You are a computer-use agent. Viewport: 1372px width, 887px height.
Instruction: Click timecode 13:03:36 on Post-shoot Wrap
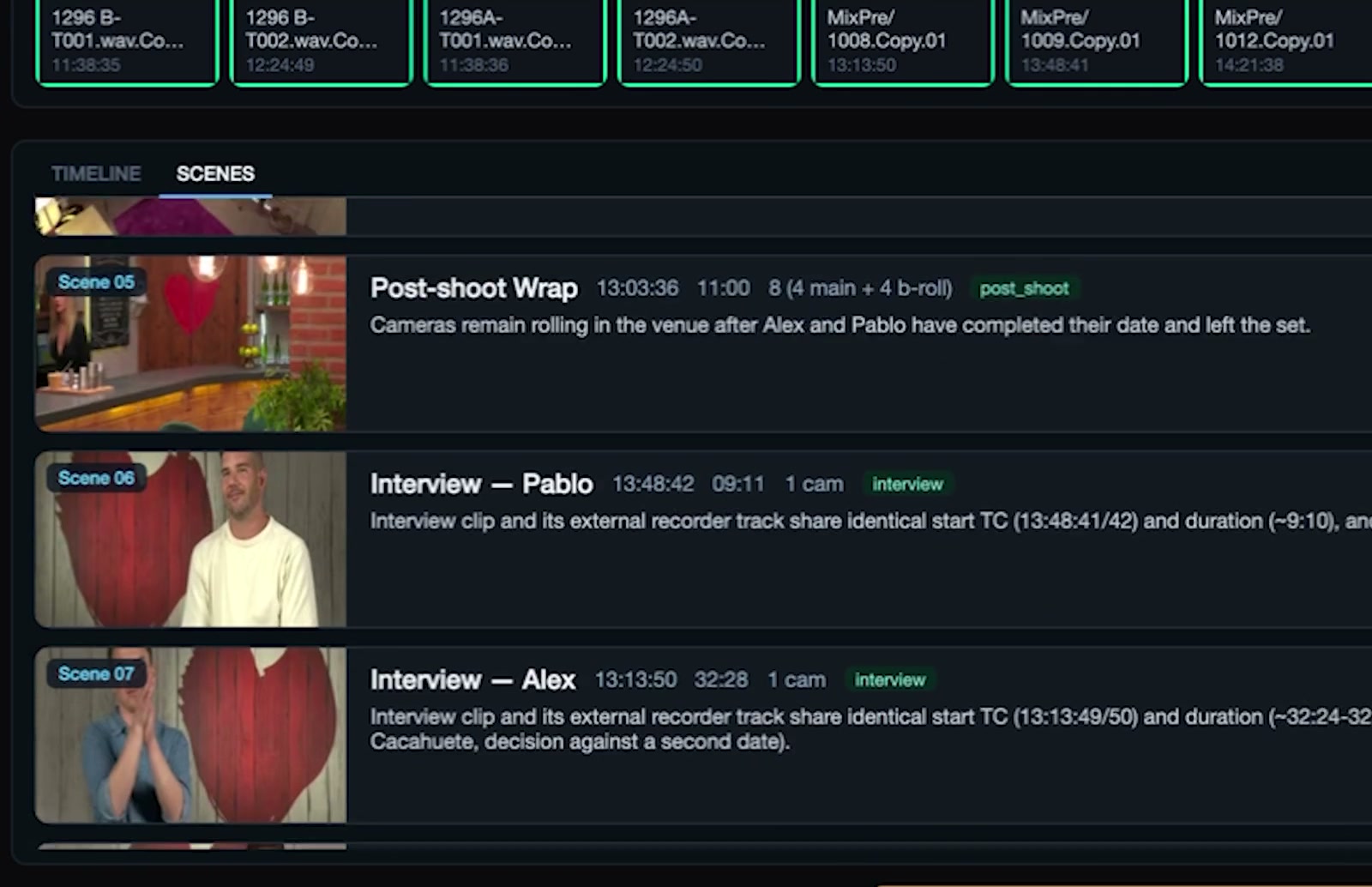(637, 288)
